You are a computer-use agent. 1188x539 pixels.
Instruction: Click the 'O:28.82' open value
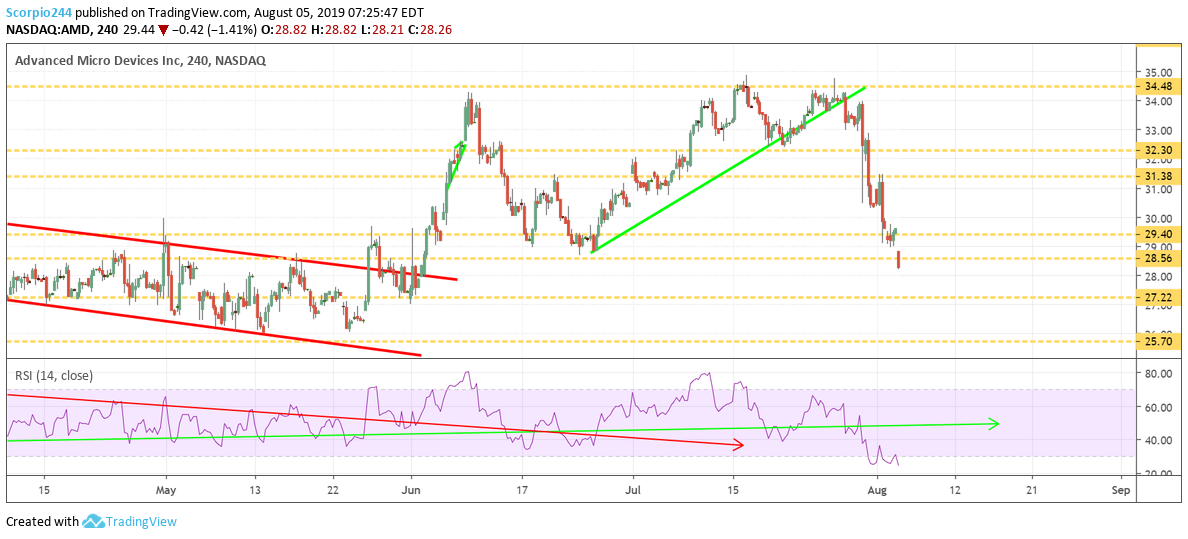point(284,30)
